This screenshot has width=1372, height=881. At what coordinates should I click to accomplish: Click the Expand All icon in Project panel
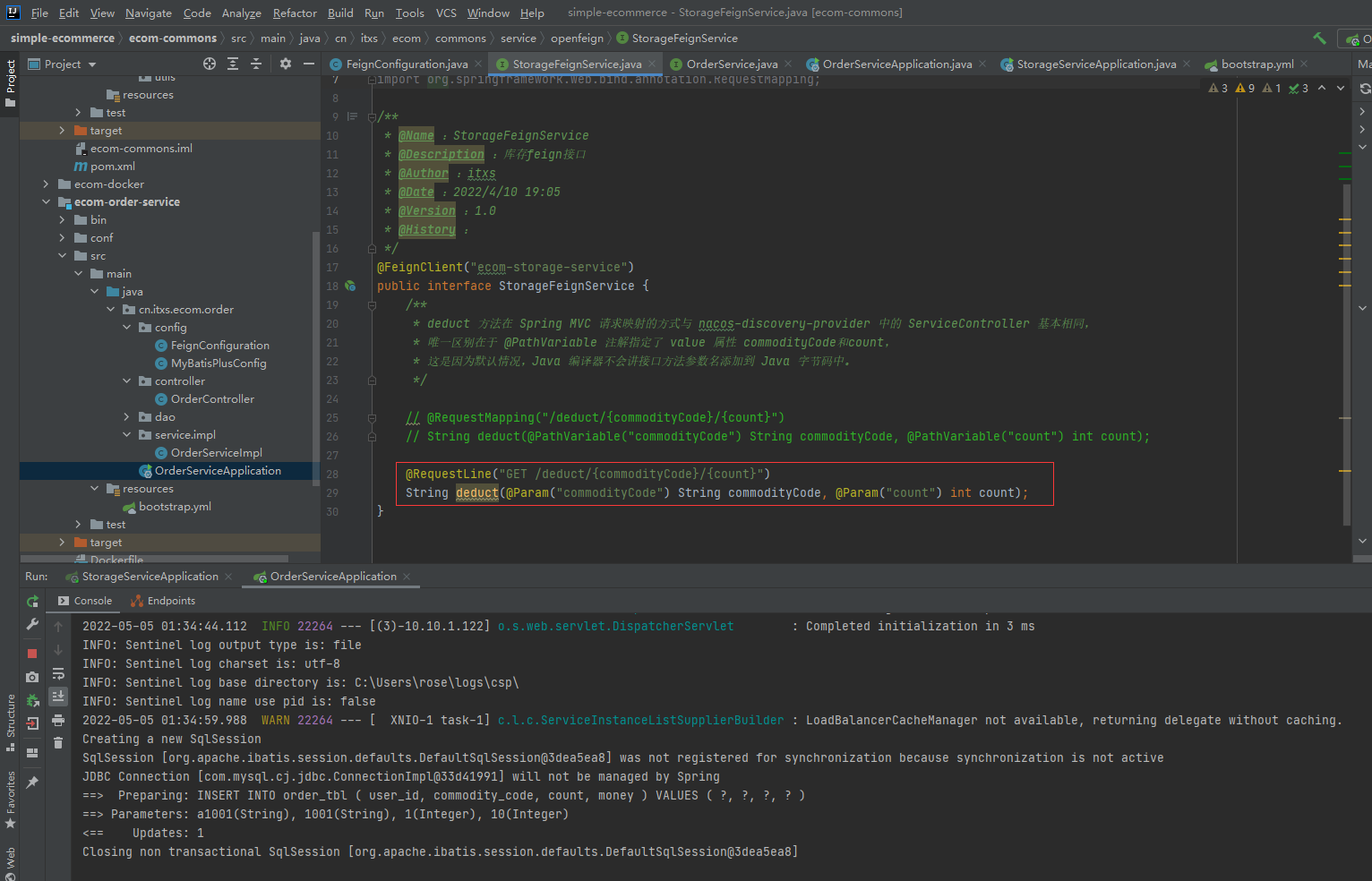click(x=233, y=64)
